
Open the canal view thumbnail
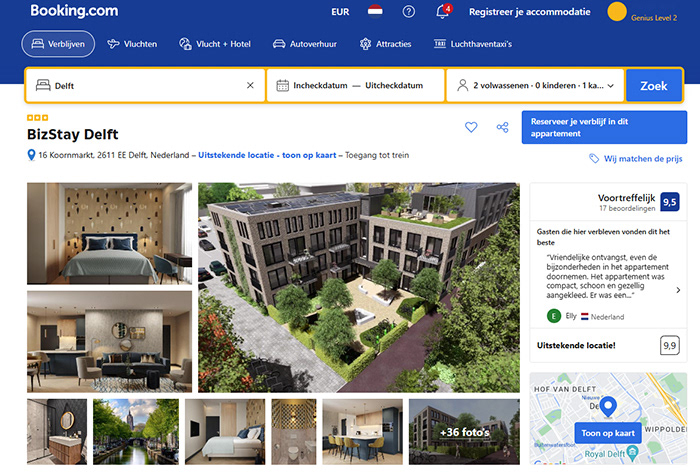click(136, 432)
